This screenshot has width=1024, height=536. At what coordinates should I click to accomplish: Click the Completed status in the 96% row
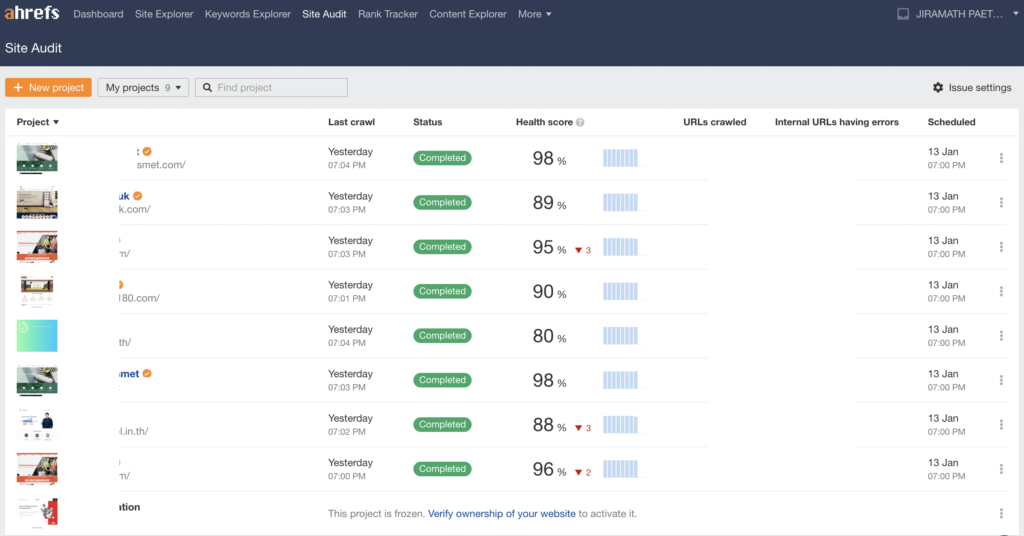click(x=442, y=469)
